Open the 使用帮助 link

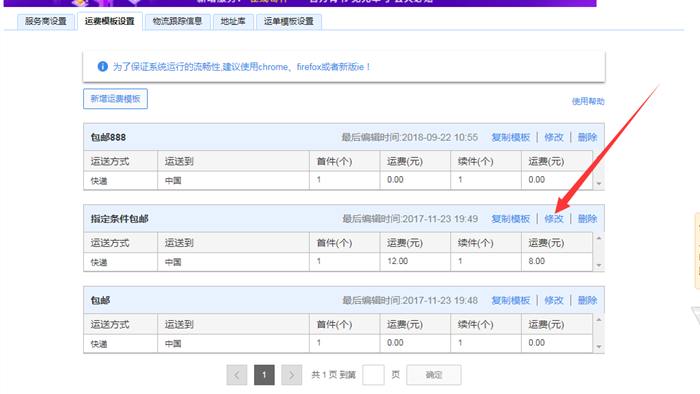pos(588,101)
